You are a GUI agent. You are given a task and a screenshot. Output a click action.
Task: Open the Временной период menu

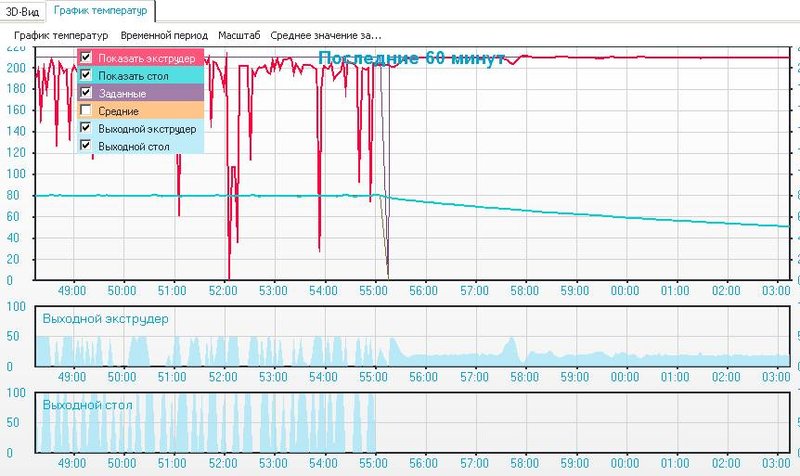pos(163,35)
